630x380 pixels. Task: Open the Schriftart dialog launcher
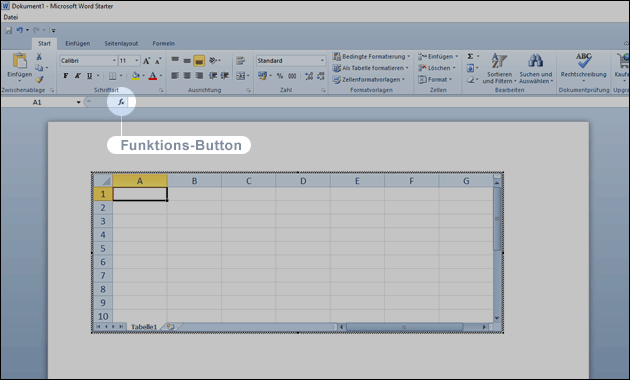point(161,90)
